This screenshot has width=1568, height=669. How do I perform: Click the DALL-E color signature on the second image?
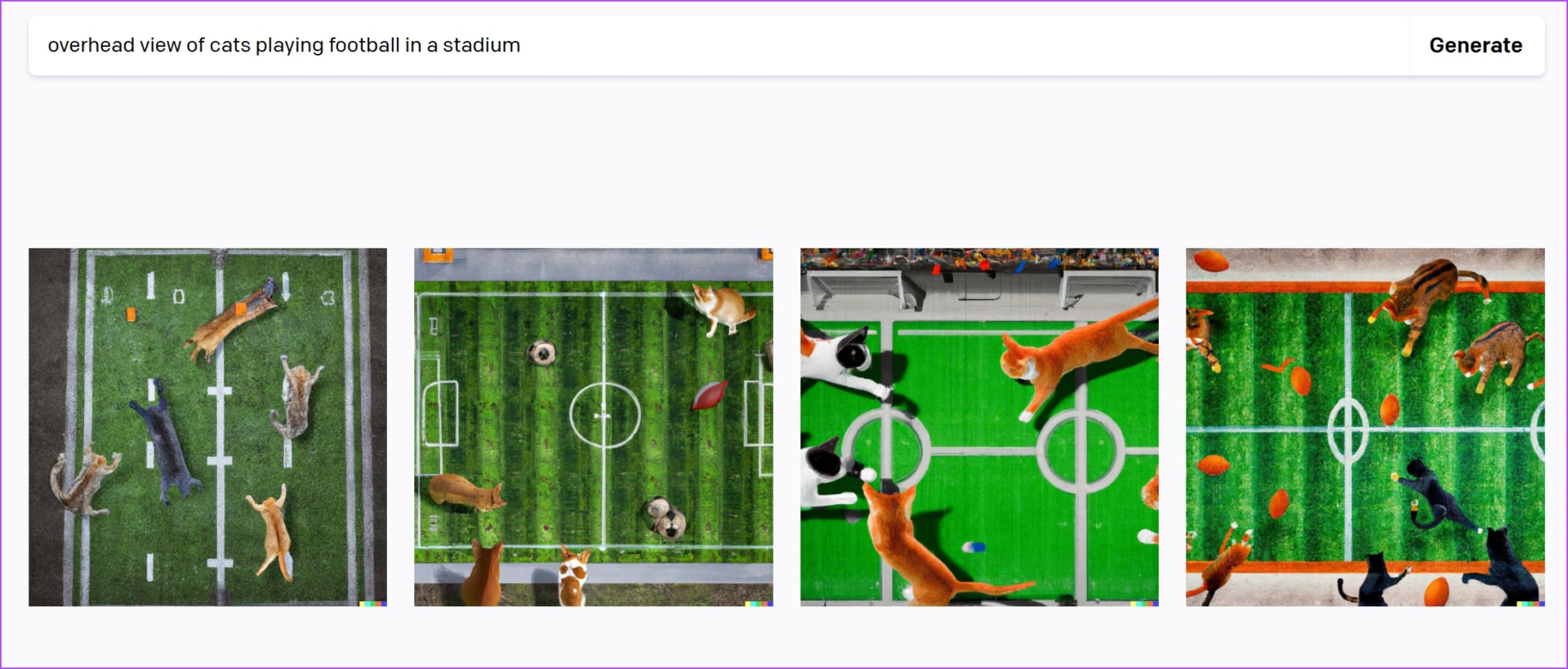[759, 604]
